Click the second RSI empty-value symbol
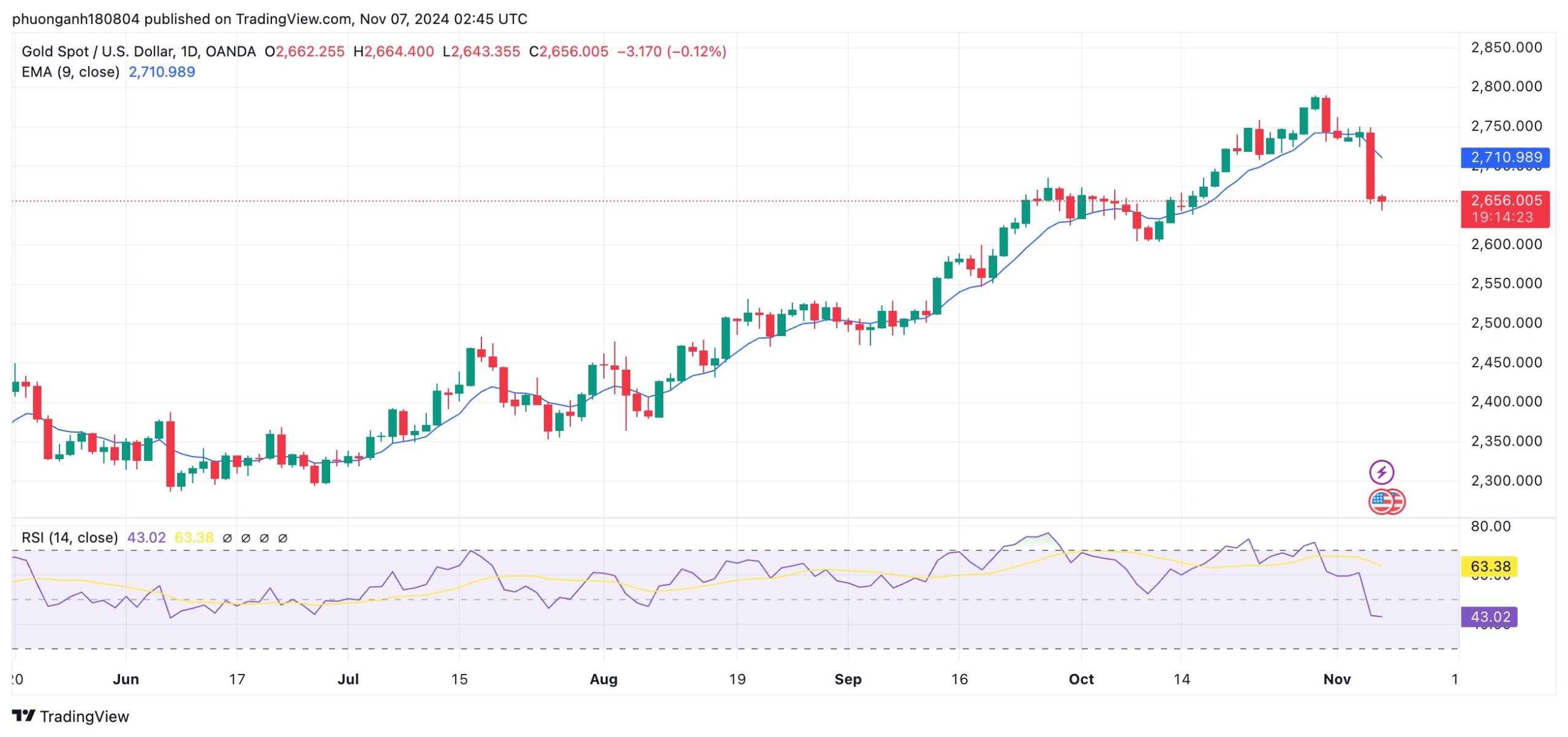The width and height of the screenshot is (1568, 737). [246, 538]
